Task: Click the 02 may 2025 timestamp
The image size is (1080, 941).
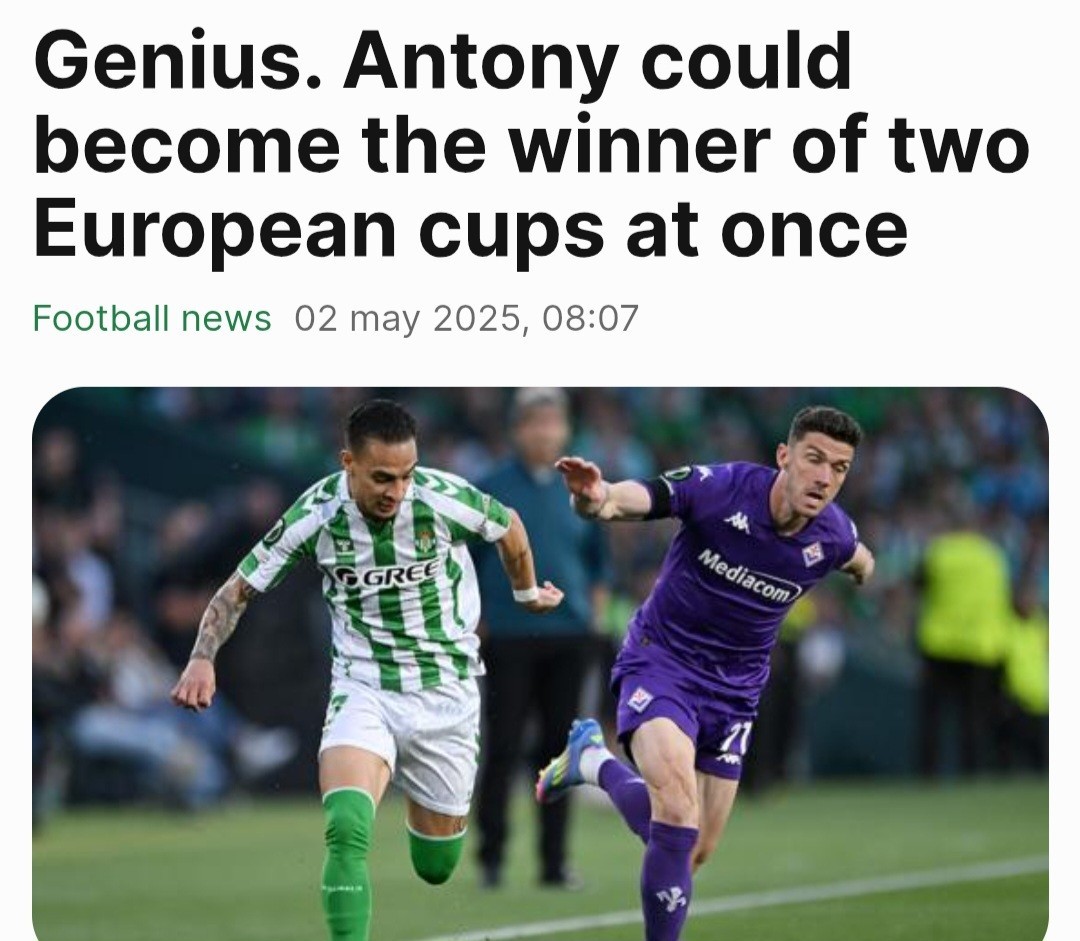Action: coord(466,319)
